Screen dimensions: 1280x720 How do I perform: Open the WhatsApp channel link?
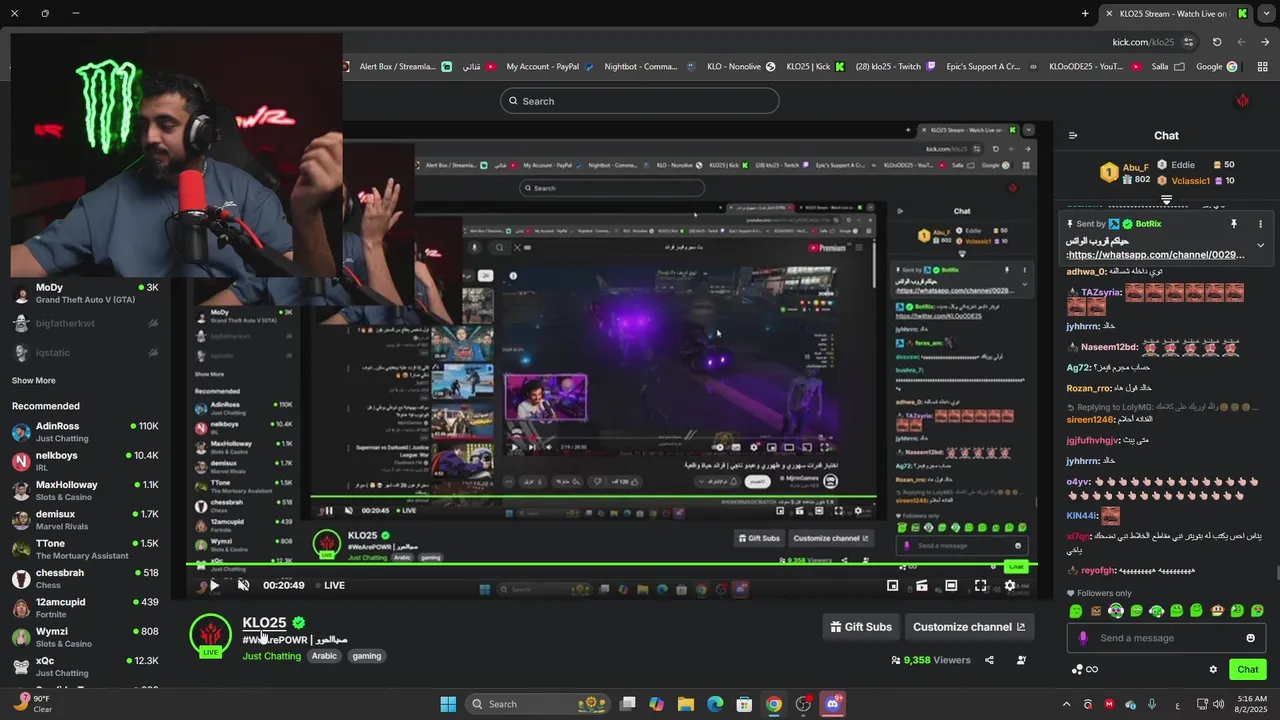[x=1156, y=255]
